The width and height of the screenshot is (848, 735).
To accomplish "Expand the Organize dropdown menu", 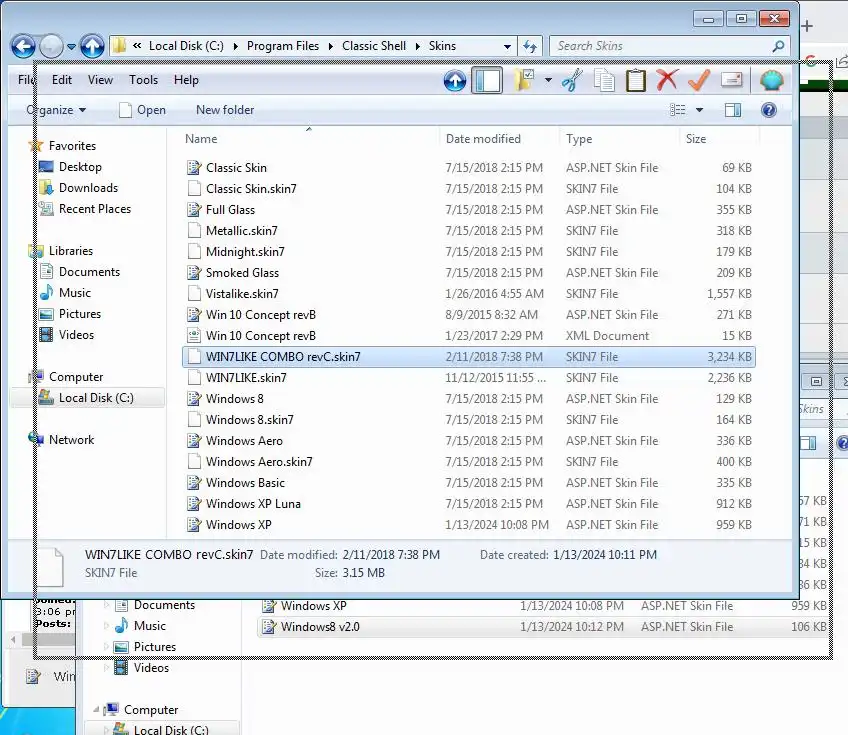I will (56, 110).
